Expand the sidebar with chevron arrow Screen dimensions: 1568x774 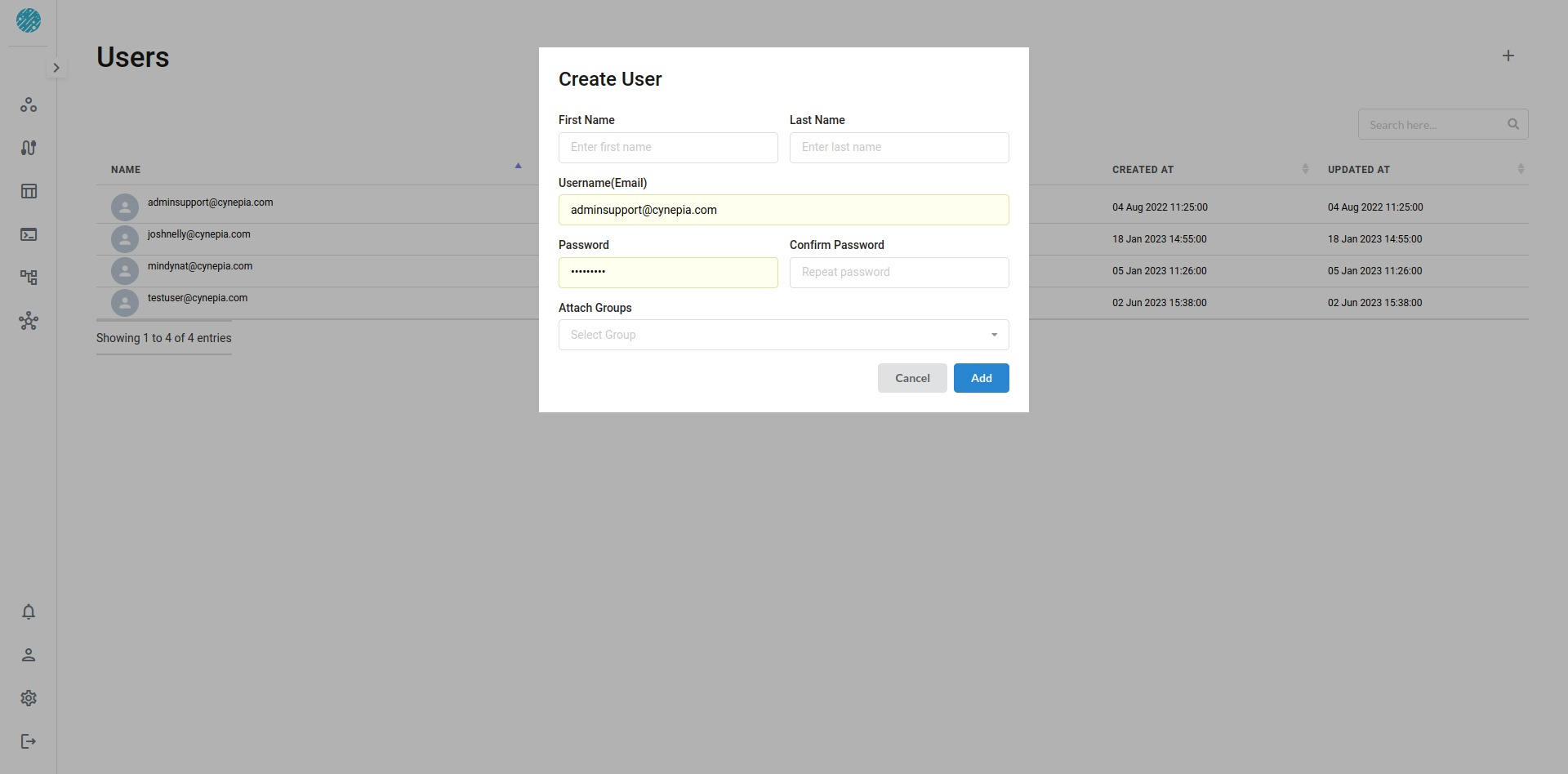(x=56, y=68)
